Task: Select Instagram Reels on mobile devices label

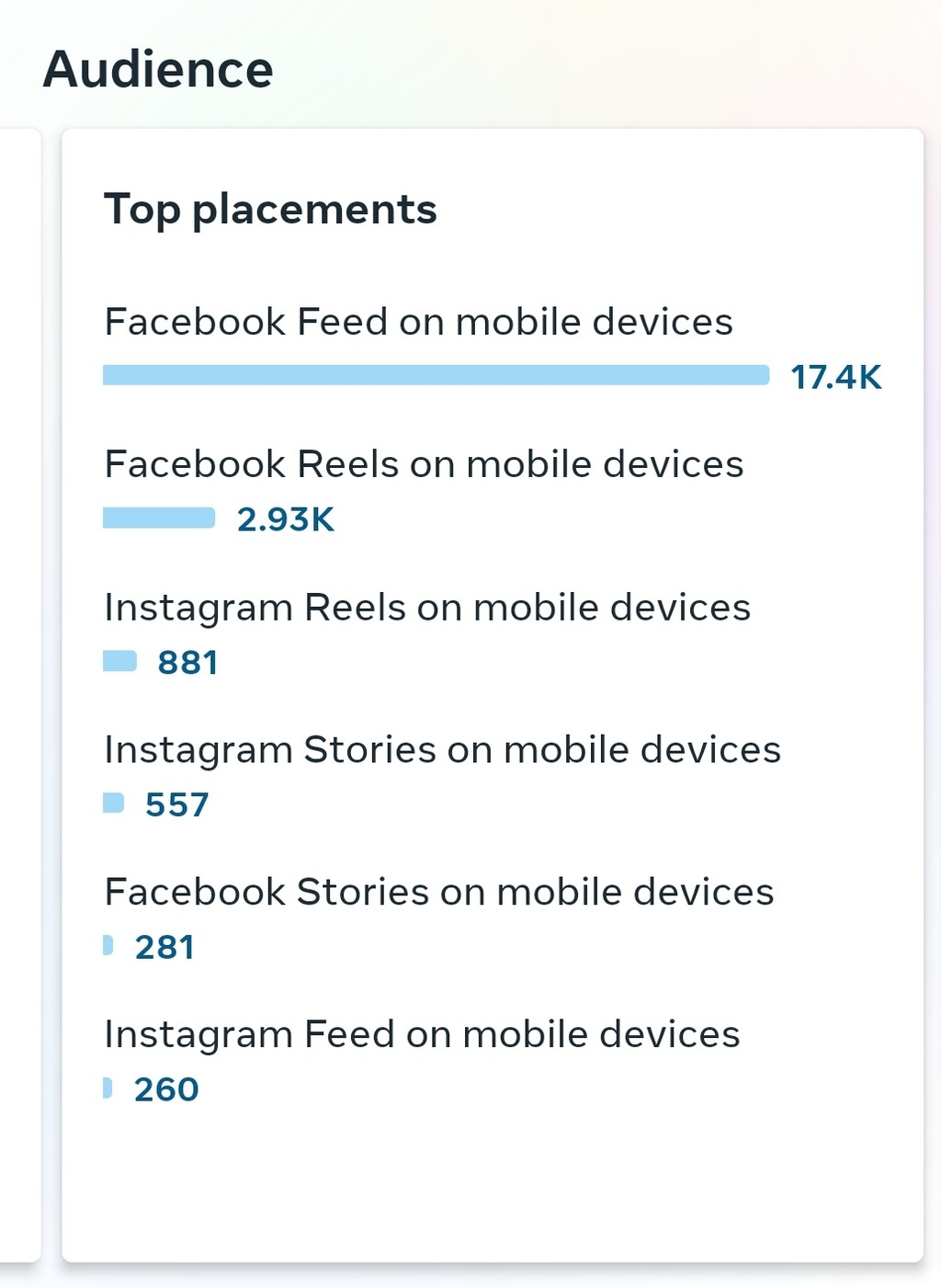Action: tap(427, 608)
